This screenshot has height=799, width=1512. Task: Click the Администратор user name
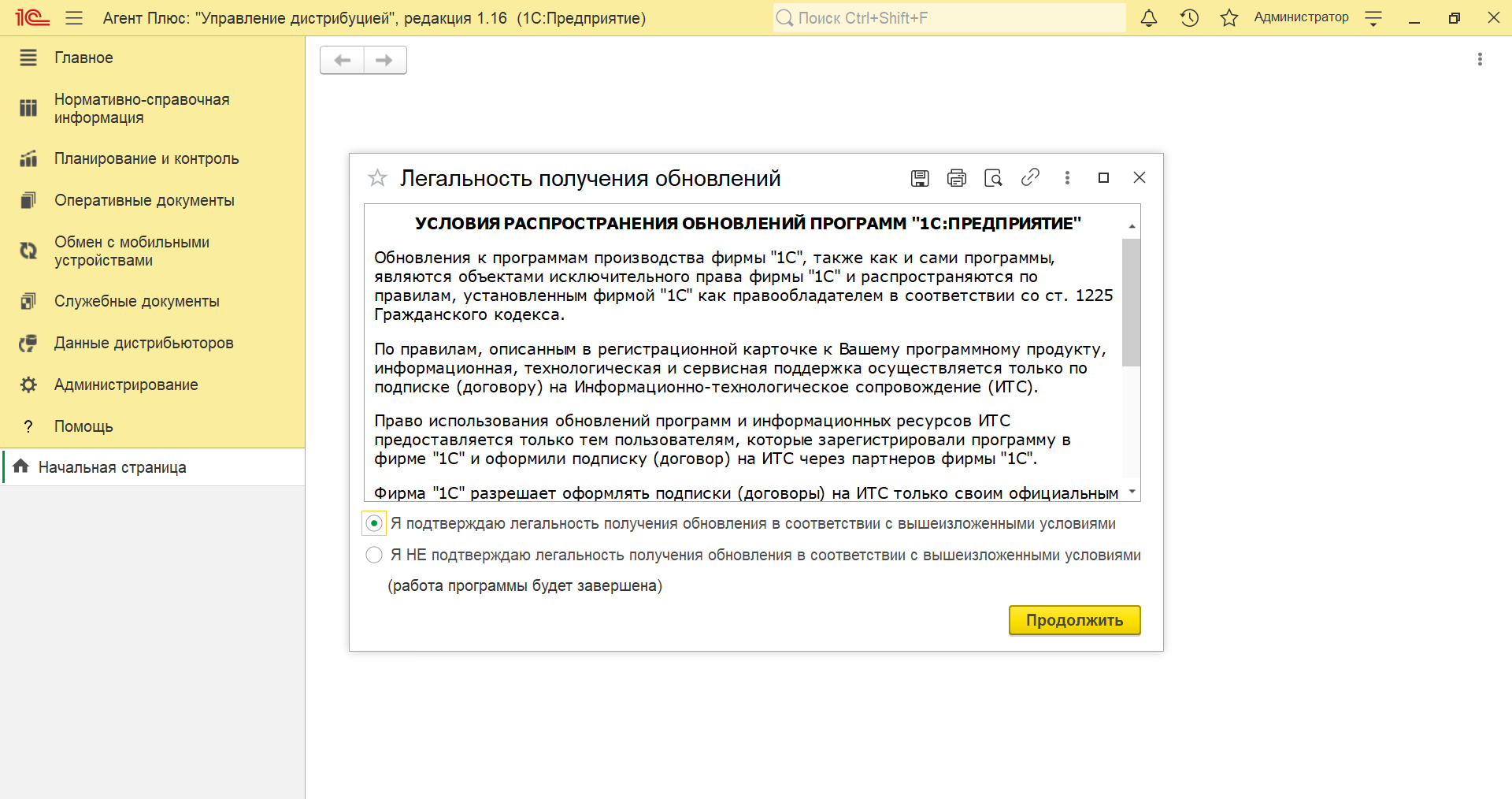point(1301,17)
